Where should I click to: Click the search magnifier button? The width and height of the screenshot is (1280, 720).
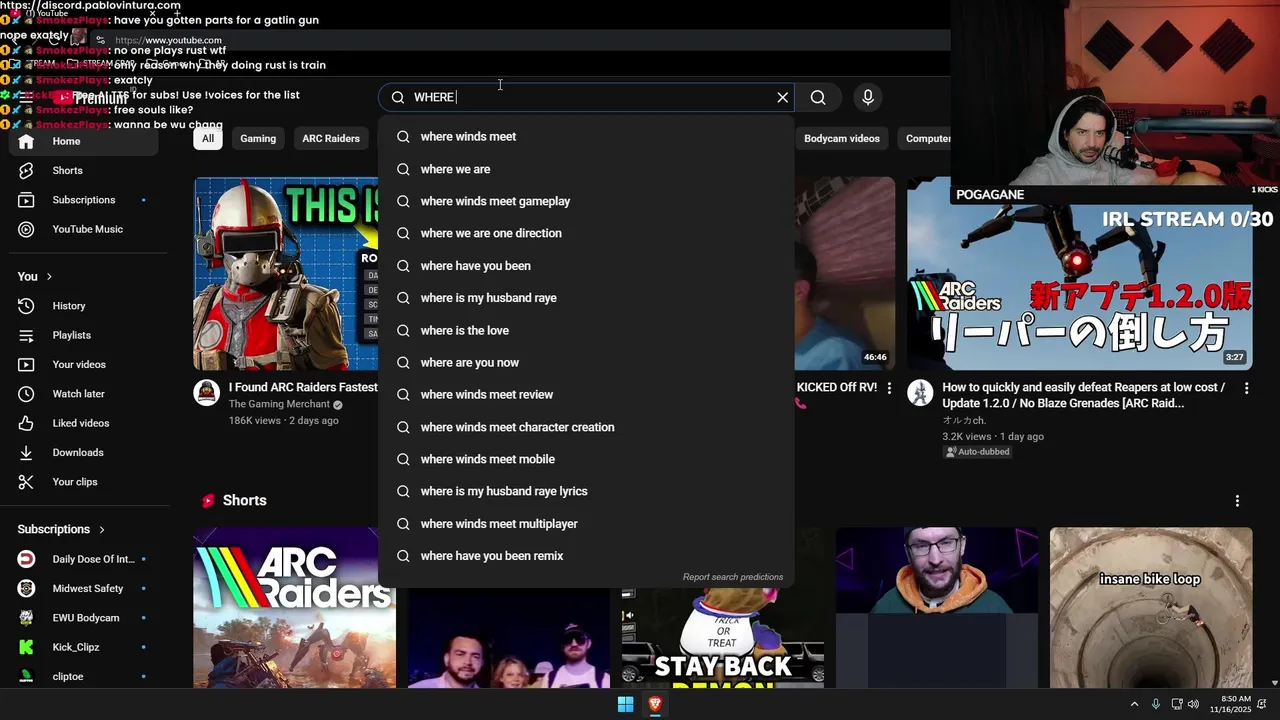818,97
